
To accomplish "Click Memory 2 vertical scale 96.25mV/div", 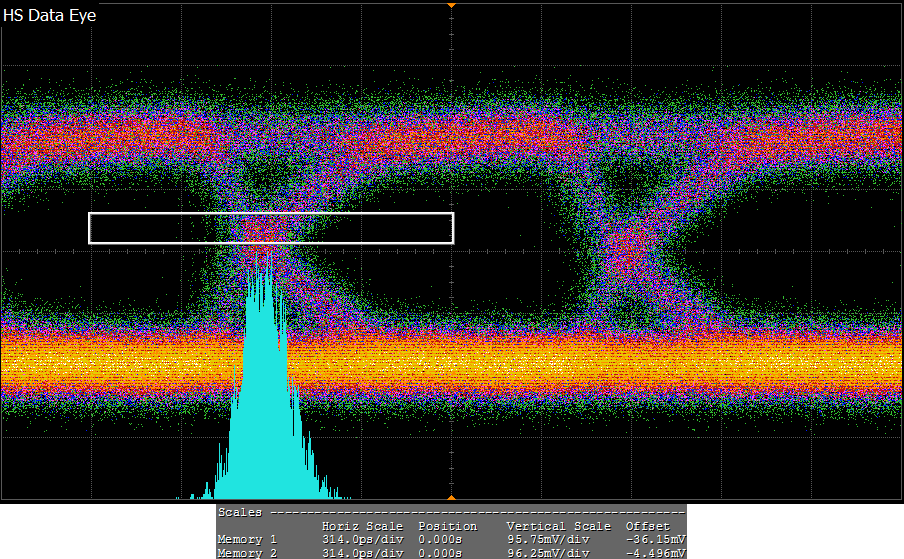I will click(x=549, y=553).
